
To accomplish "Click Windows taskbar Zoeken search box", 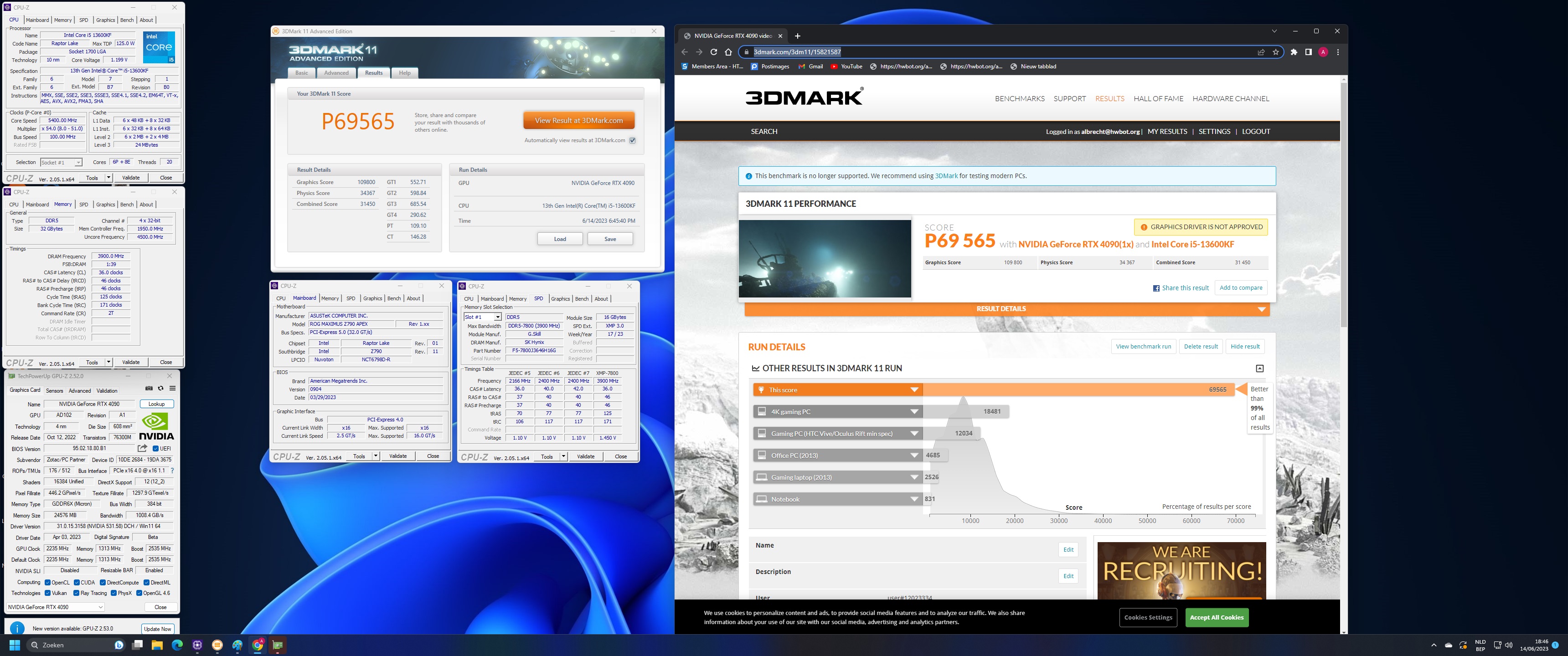I will click(x=76, y=645).
